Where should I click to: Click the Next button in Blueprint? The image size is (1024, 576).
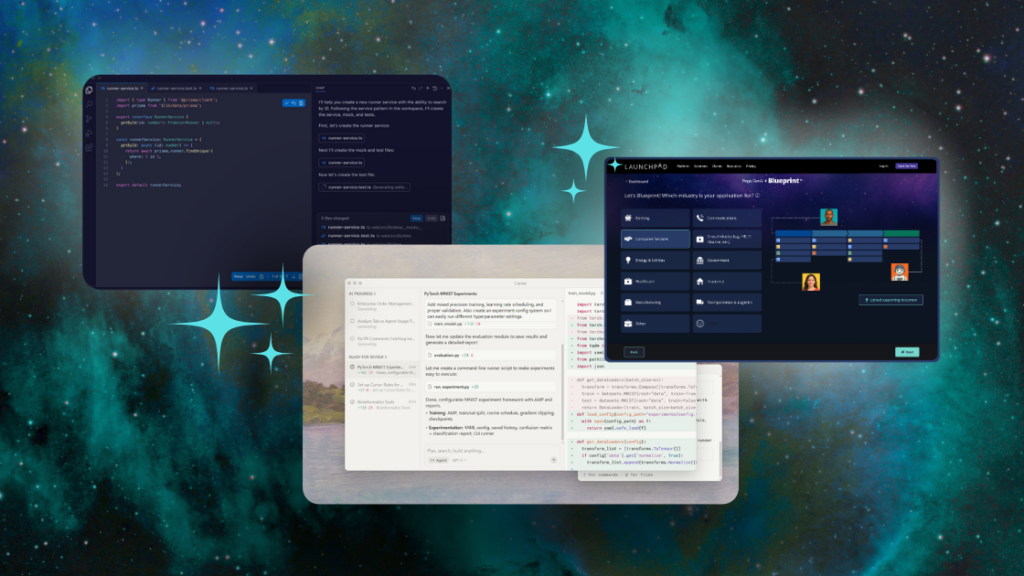pos(908,352)
